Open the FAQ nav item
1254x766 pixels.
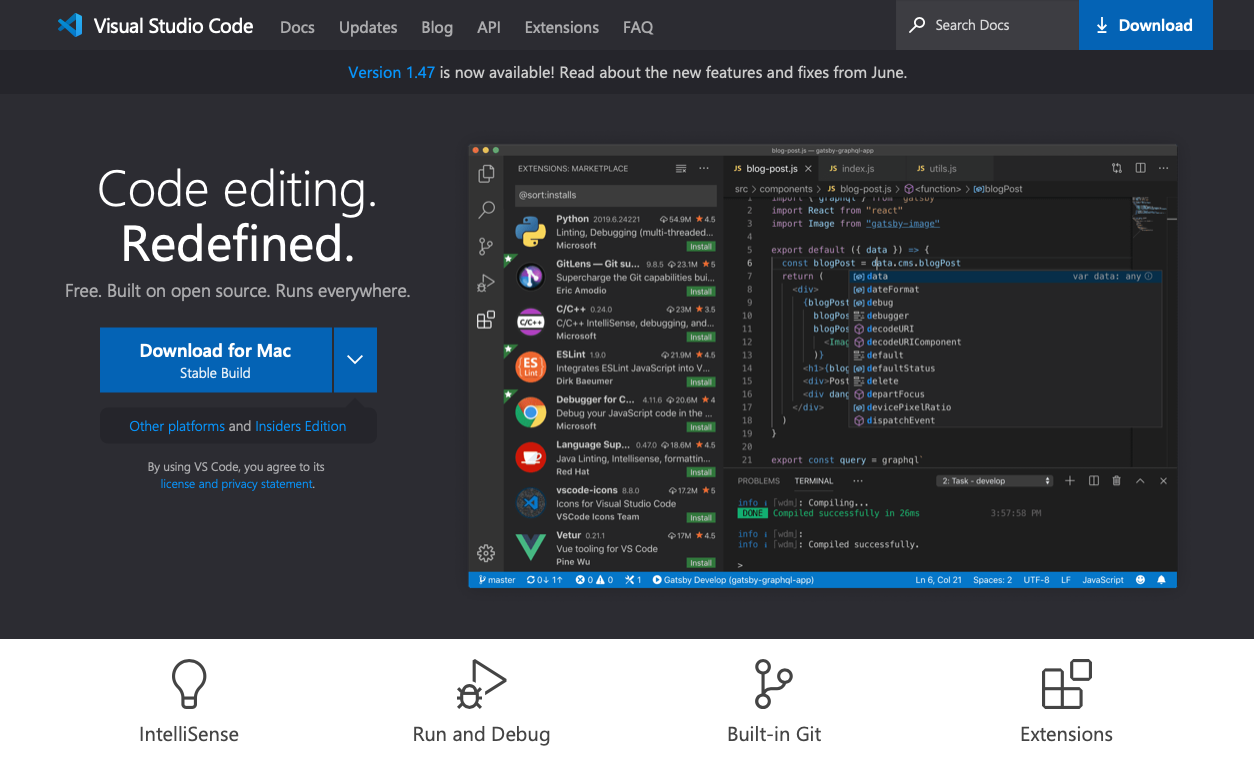tap(638, 27)
